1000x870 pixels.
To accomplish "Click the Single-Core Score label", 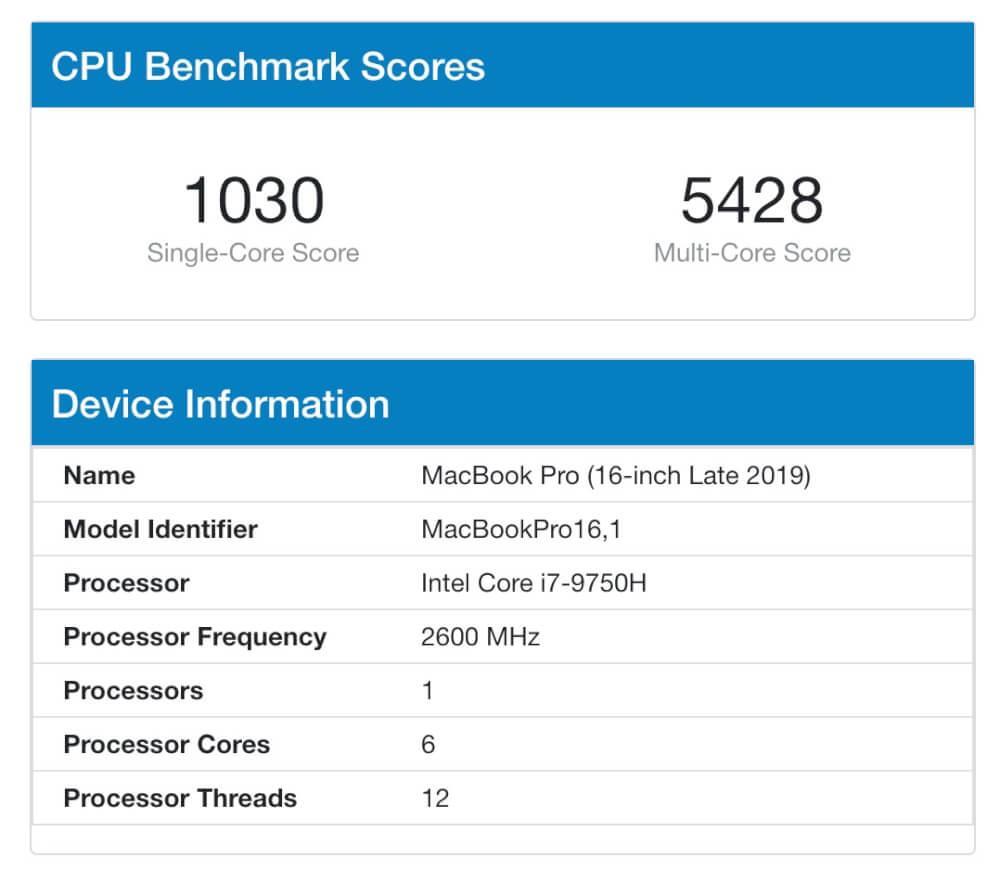I will coord(253,253).
